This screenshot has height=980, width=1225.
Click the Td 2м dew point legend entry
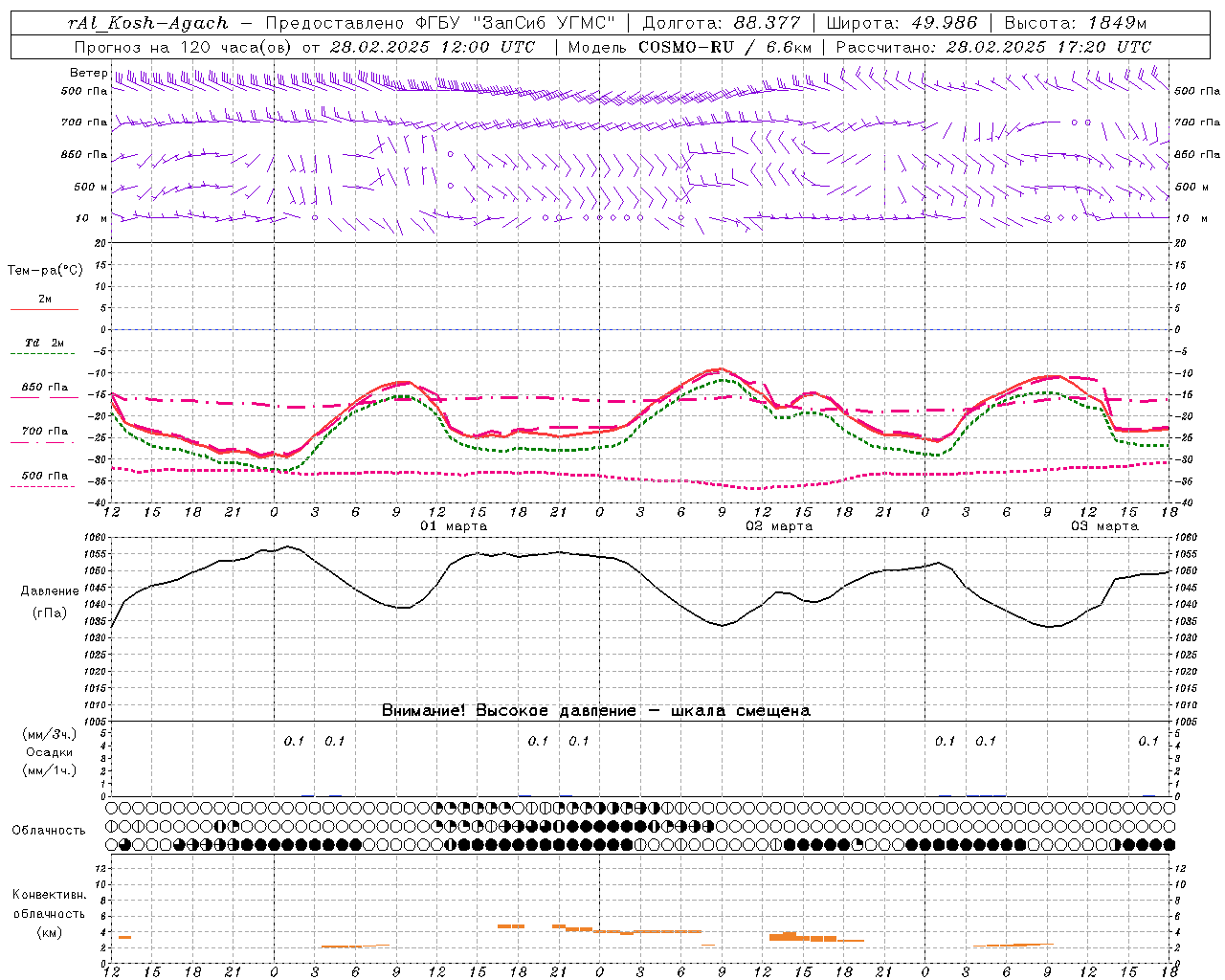pos(44,343)
